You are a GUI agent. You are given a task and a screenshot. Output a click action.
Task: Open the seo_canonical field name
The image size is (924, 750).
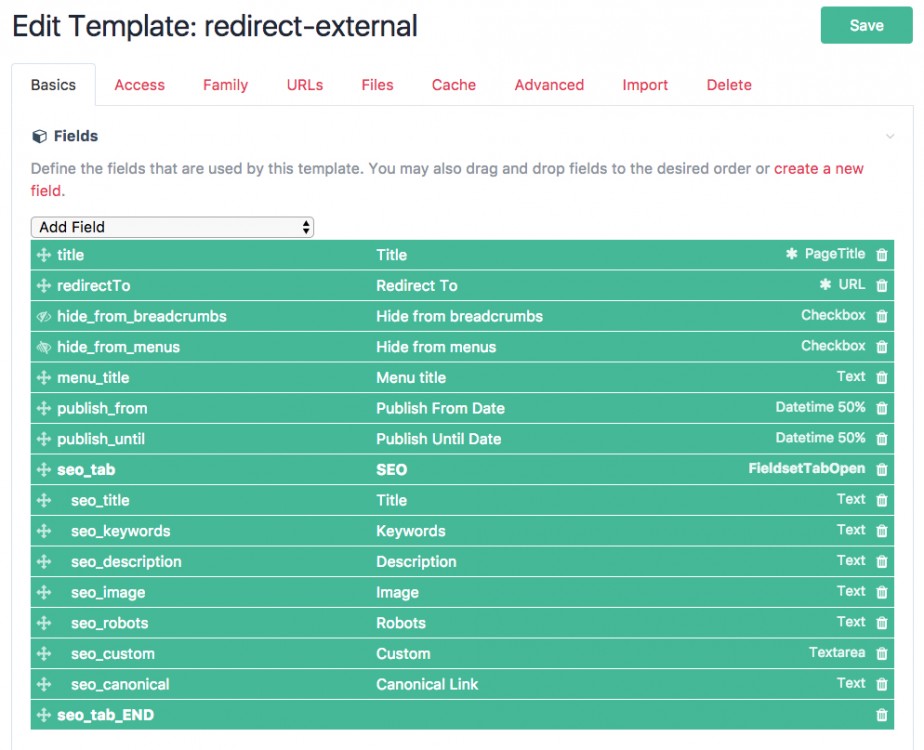pyautogui.click(x=120, y=685)
